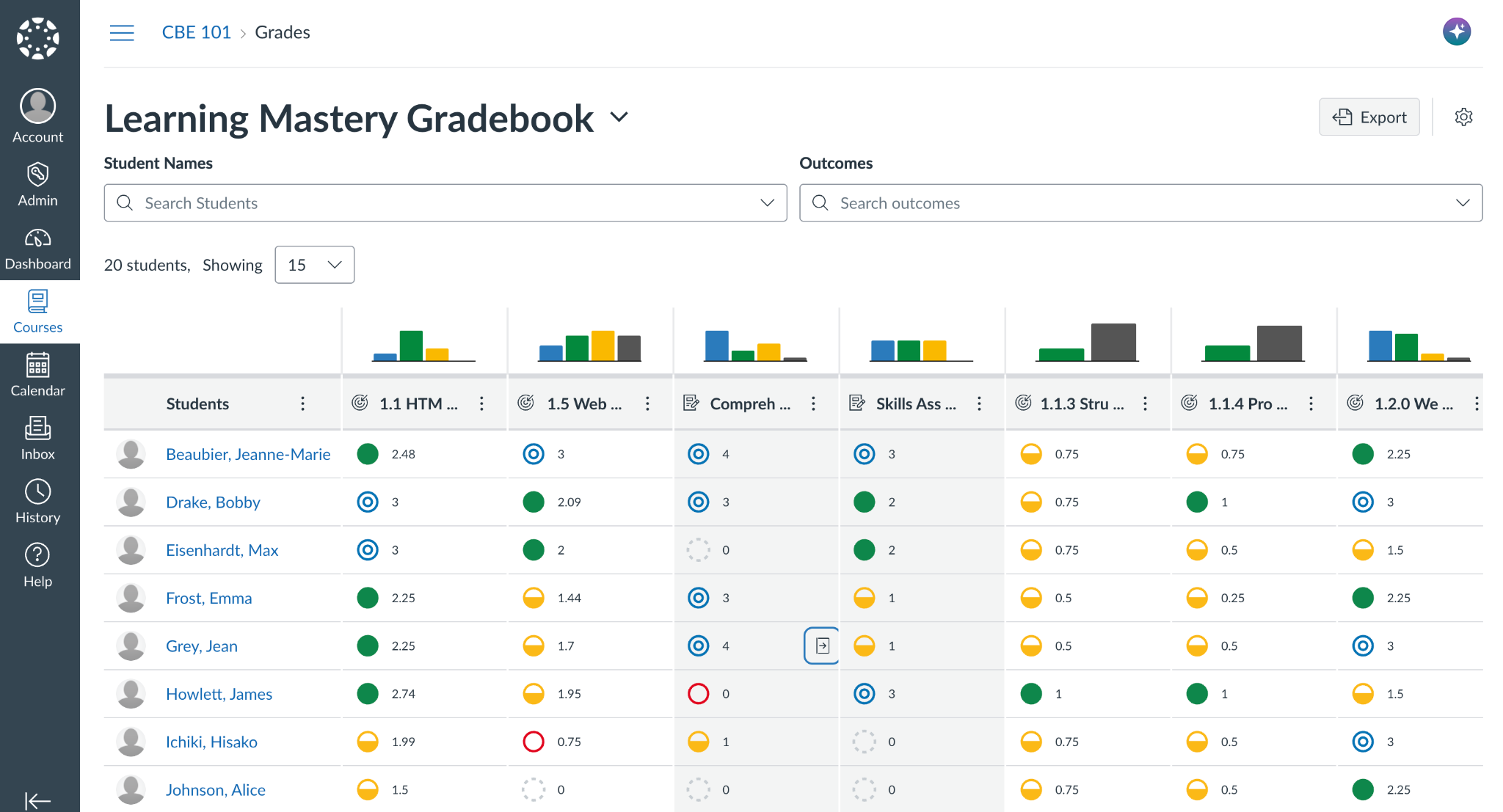Viewport: 1503px width, 812px height.
Task: Click in Search Students input field
Action: tap(445, 202)
